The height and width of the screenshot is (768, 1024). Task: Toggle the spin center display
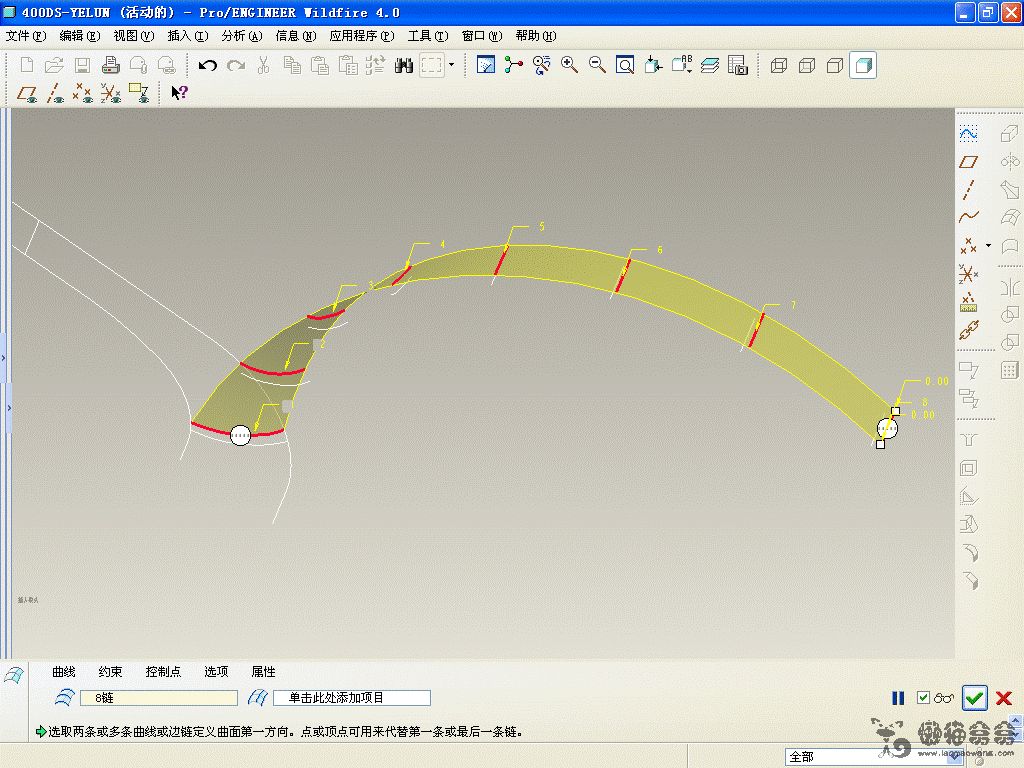coord(513,65)
